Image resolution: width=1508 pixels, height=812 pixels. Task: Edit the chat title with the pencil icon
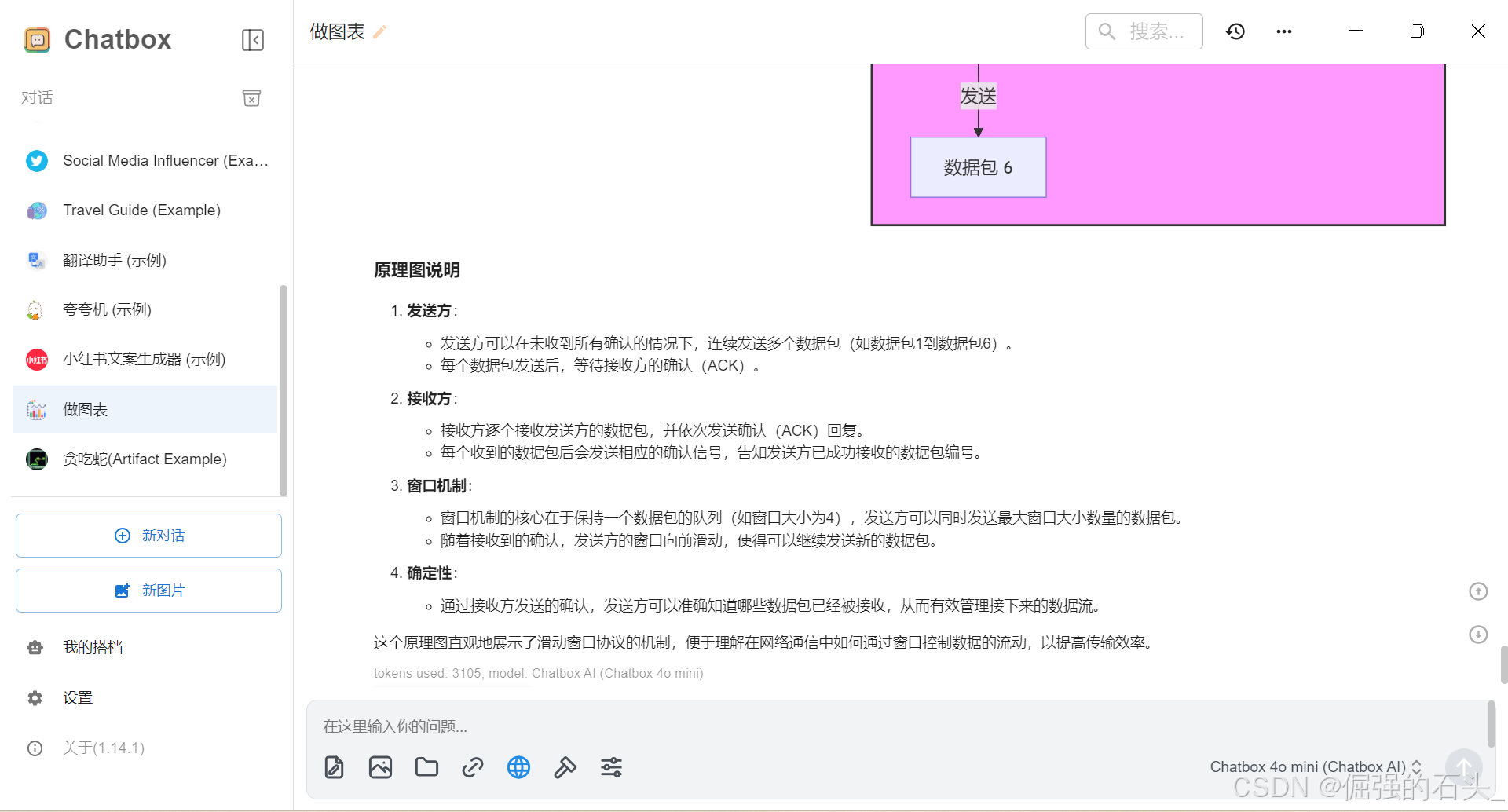pos(380,32)
